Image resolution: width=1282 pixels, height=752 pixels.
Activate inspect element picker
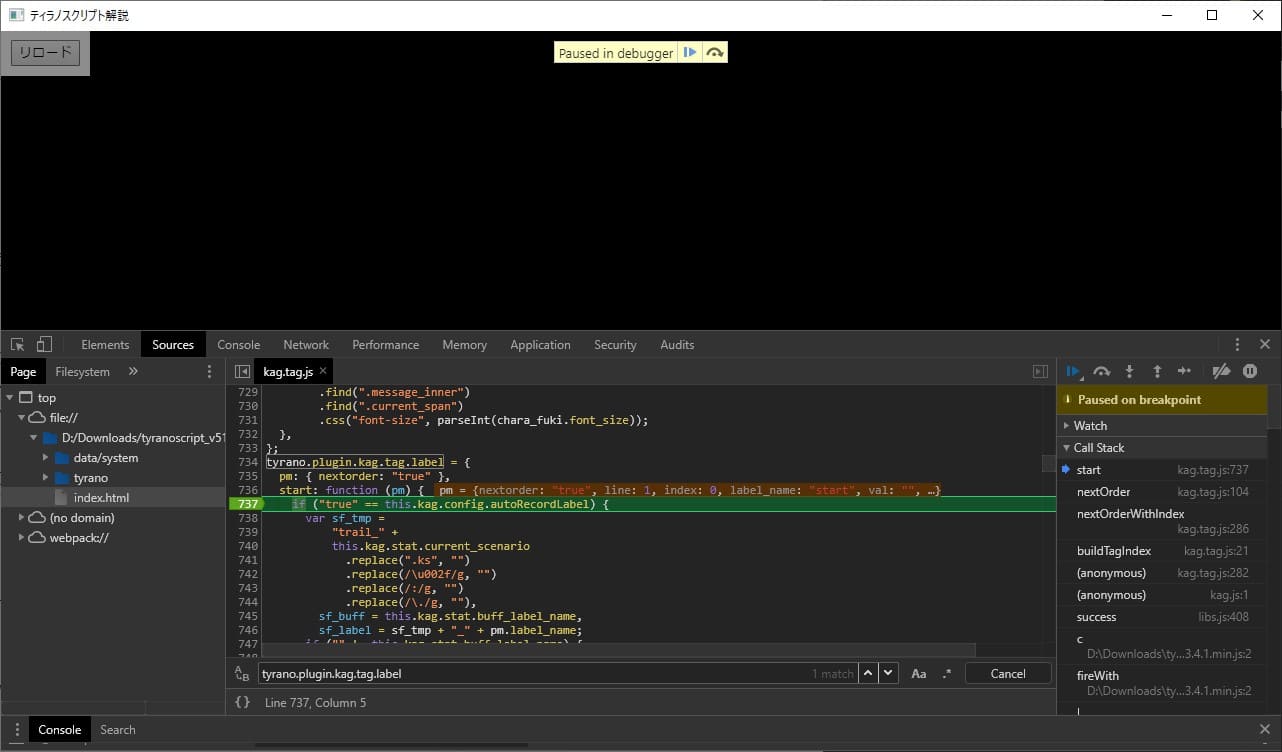coord(17,344)
